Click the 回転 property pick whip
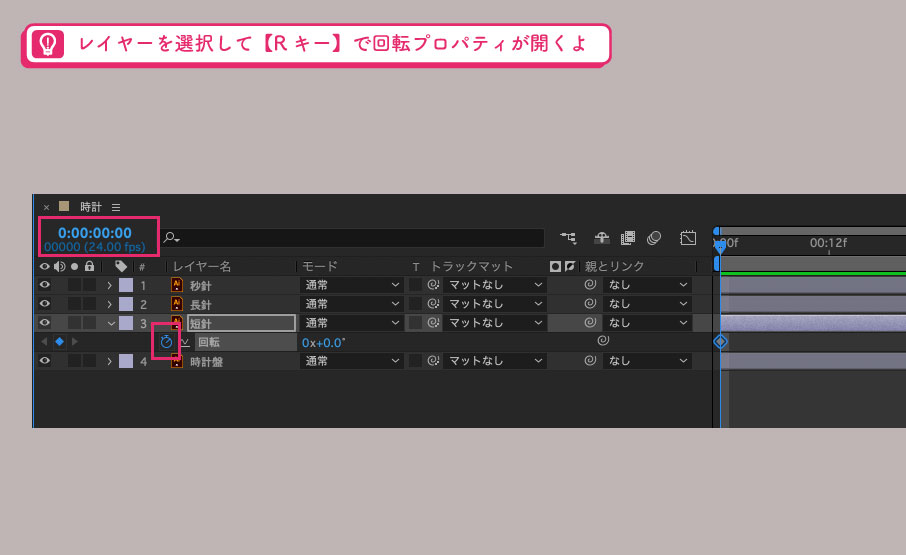The image size is (906, 555). click(x=603, y=341)
